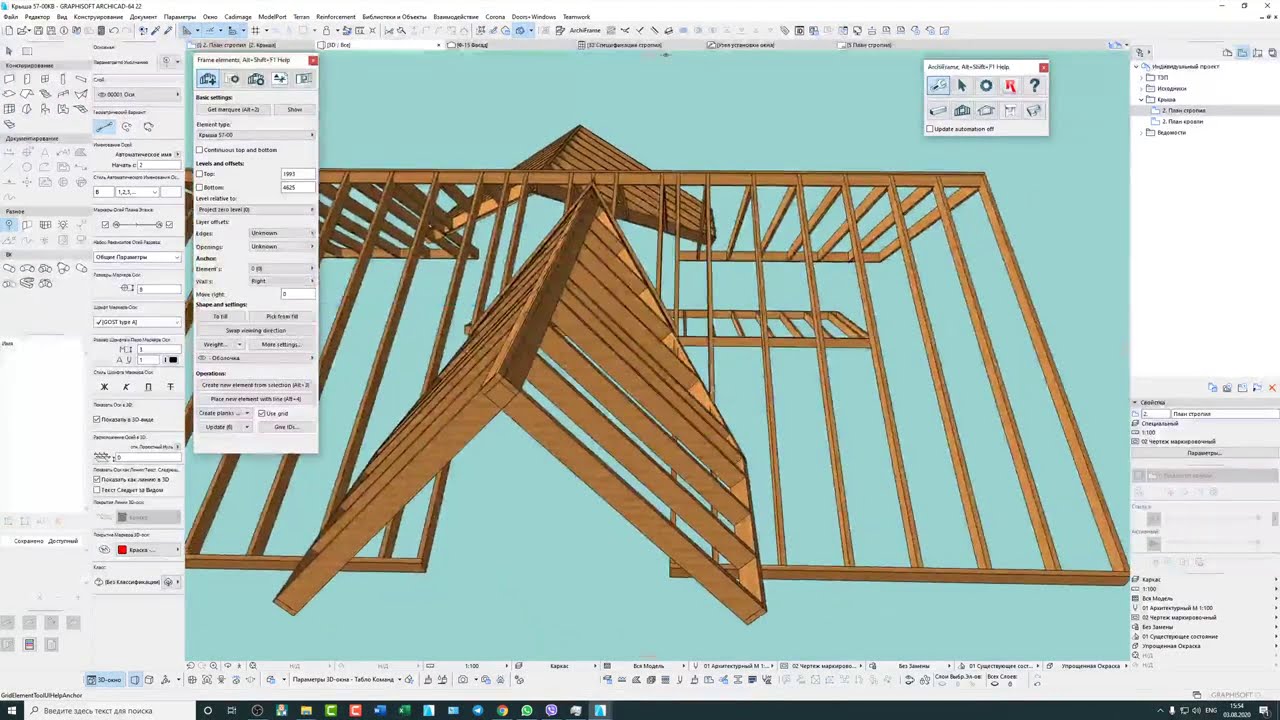
Task: Click the Give IDs... button
Action: 285,427
